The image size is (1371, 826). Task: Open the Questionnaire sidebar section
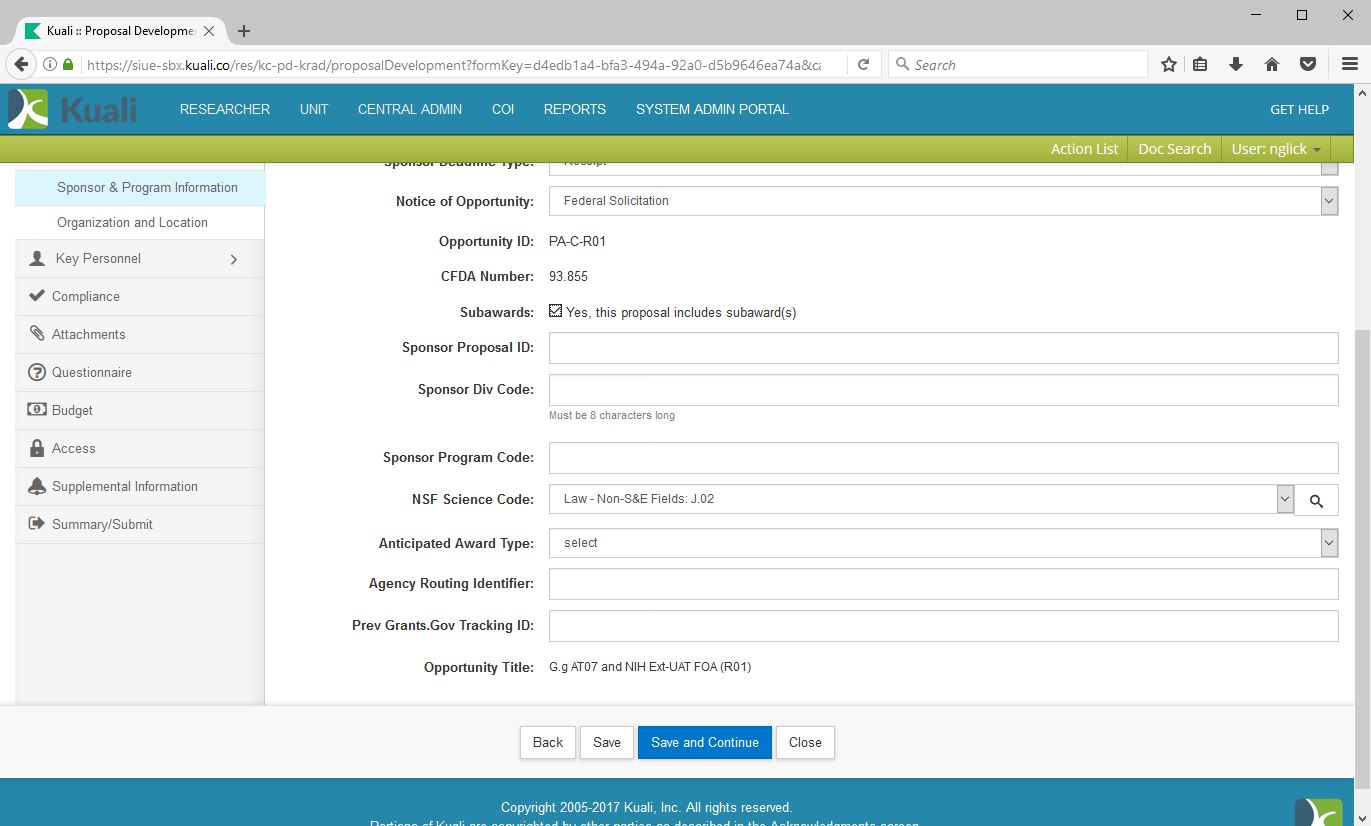(91, 373)
